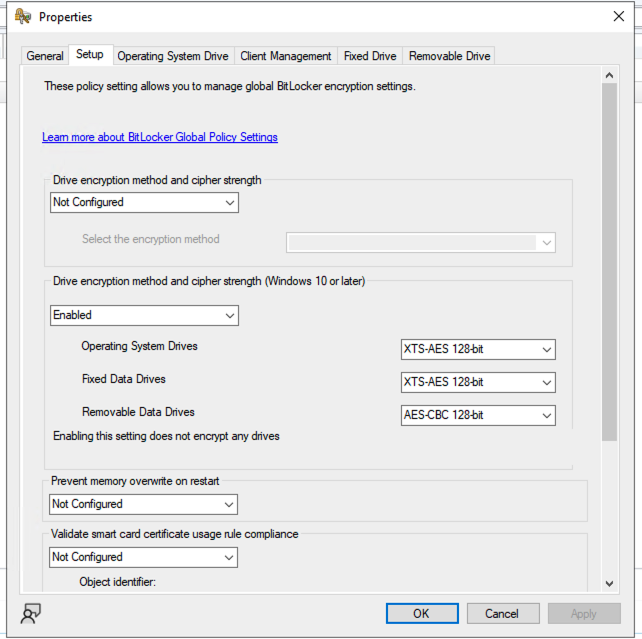The image size is (642, 639).
Task: Click the Operating System Drives label
Action: [139, 346]
